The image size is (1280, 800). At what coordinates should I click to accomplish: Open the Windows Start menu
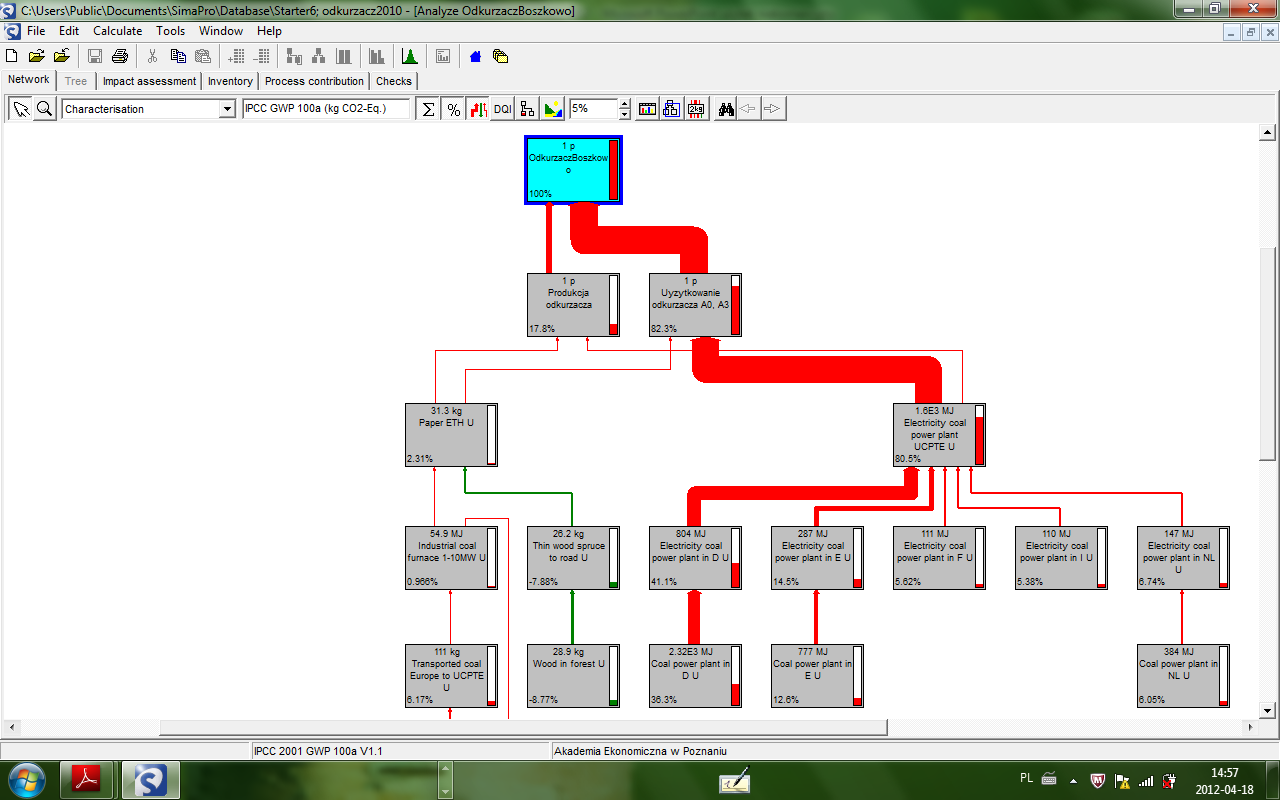coord(25,779)
